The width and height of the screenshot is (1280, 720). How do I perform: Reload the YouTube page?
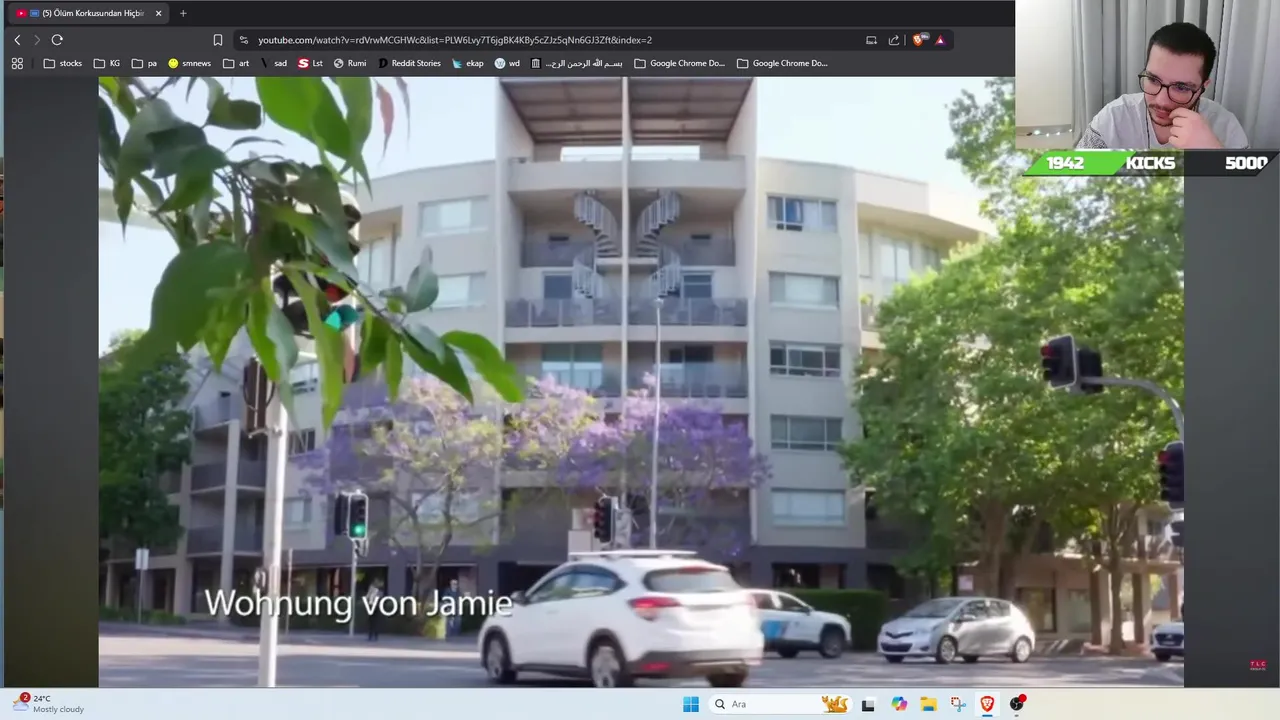point(57,40)
